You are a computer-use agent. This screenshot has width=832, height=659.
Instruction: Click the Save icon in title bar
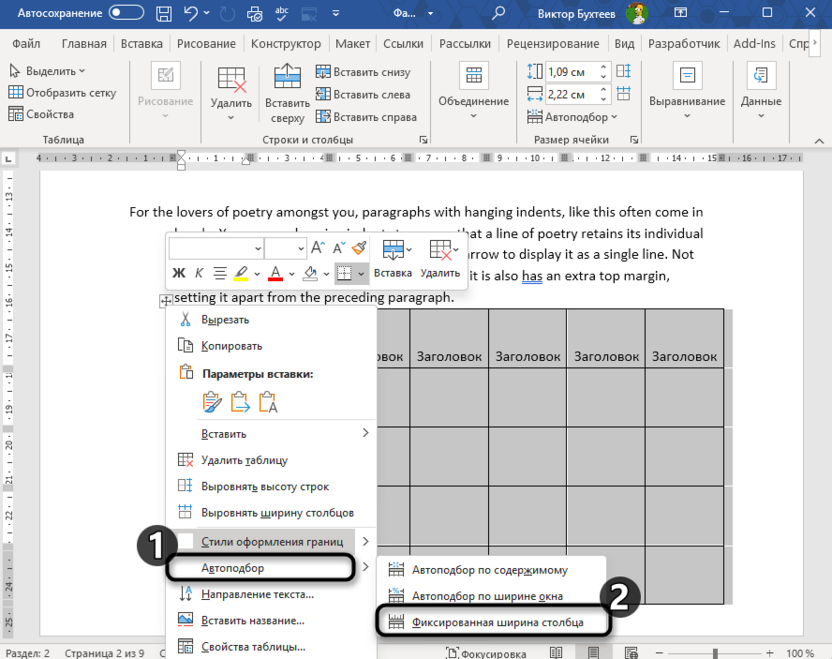coord(163,13)
